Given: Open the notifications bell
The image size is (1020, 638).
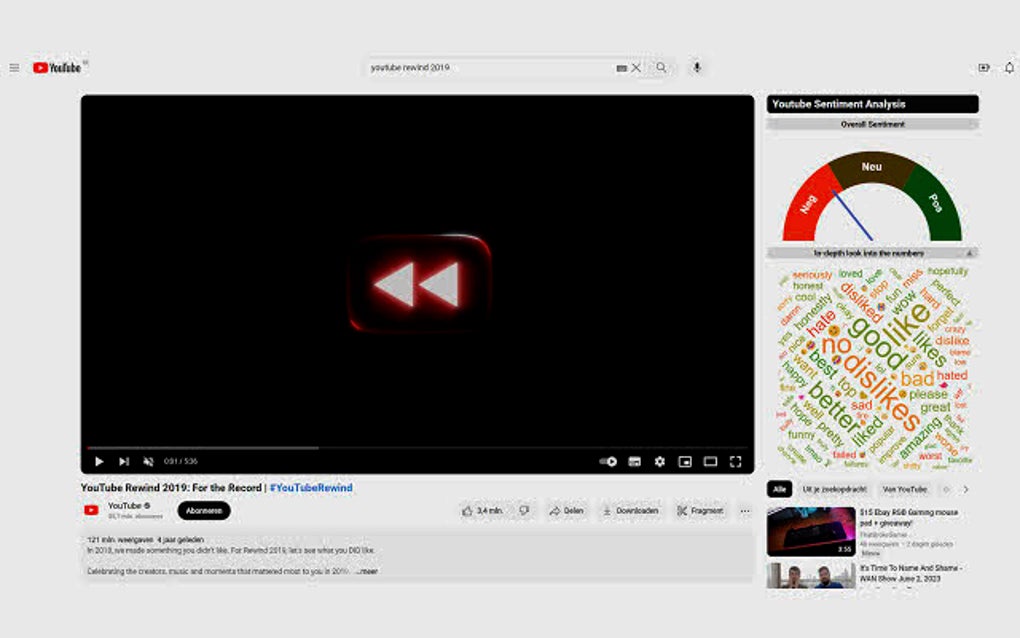Looking at the screenshot, I should click(x=1010, y=67).
